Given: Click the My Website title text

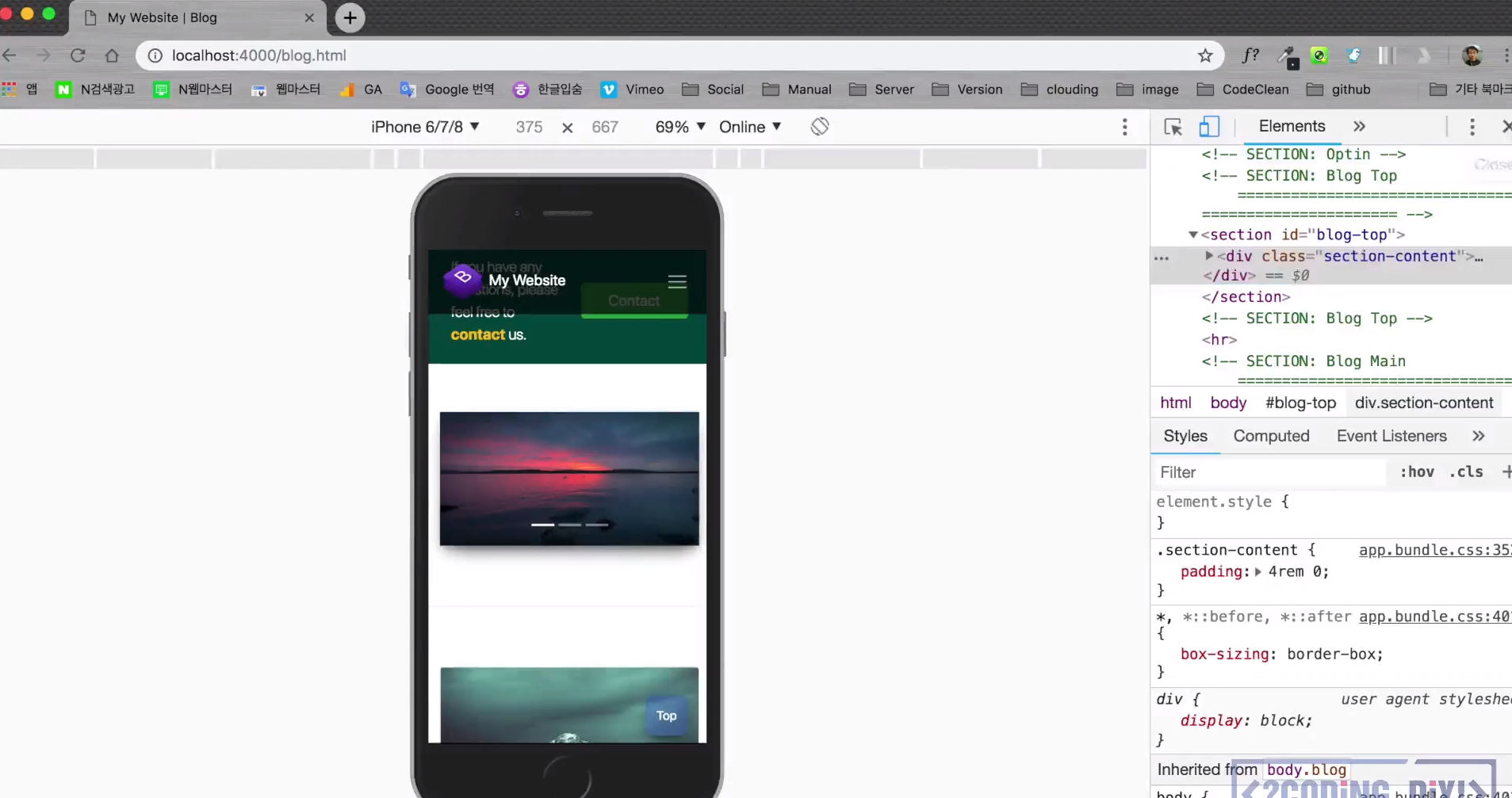Looking at the screenshot, I should (x=527, y=281).
